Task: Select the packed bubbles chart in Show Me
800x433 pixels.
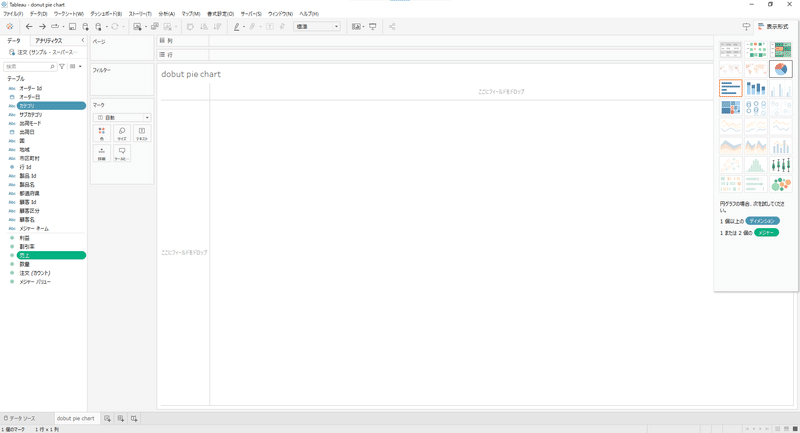Action: [781, 184]
